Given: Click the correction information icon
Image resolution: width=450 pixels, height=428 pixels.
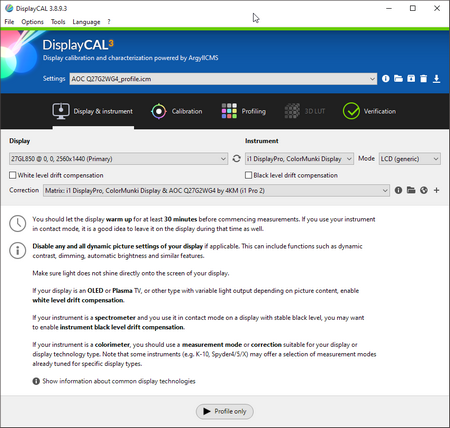Looking at the screenshot, I should 398,190.
